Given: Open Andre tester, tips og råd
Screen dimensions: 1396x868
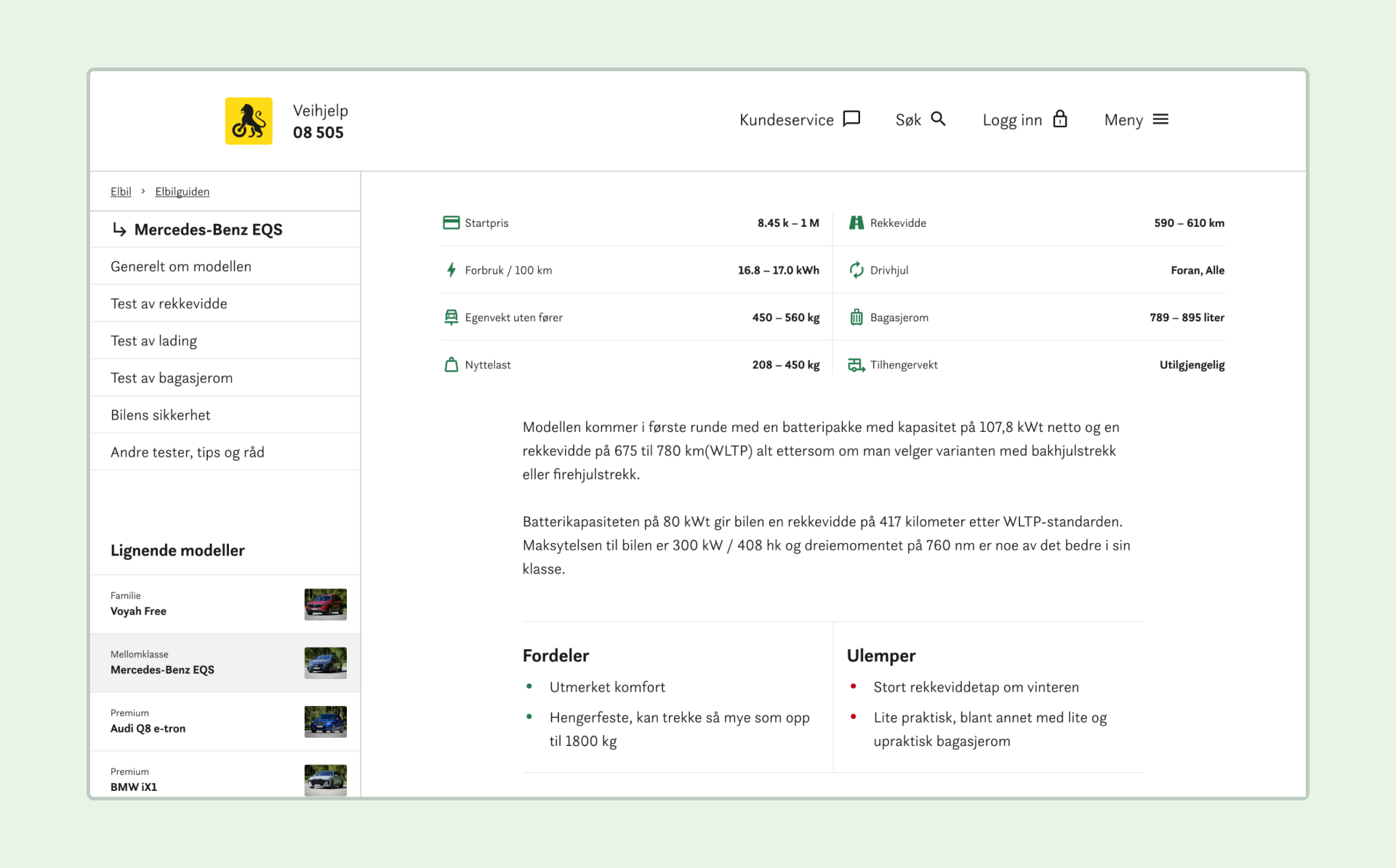Looking at the screenshot, I should [x=225, y=451].
